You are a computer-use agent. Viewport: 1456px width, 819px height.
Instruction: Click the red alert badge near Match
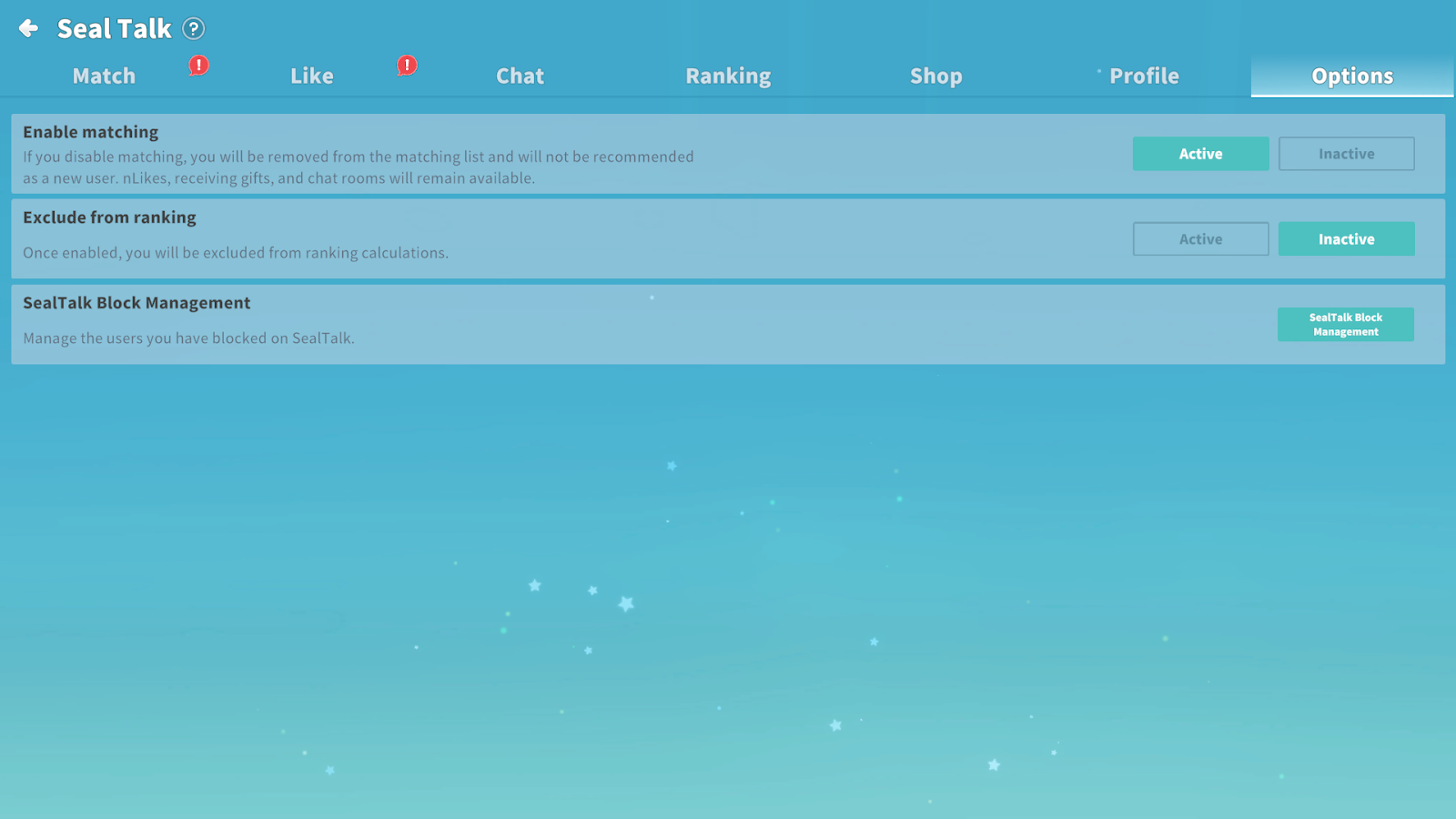tap(198, 66)
